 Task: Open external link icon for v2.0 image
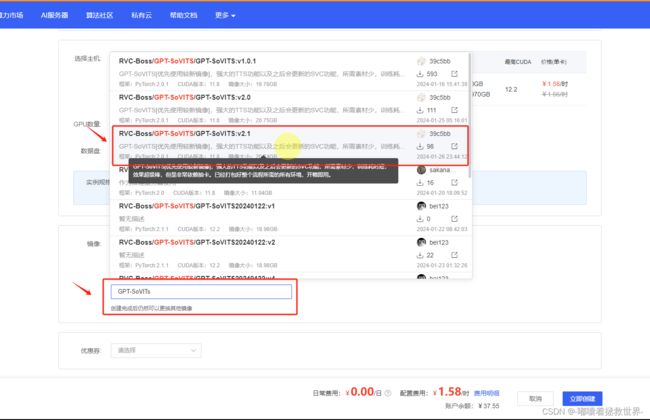[456, 110]
